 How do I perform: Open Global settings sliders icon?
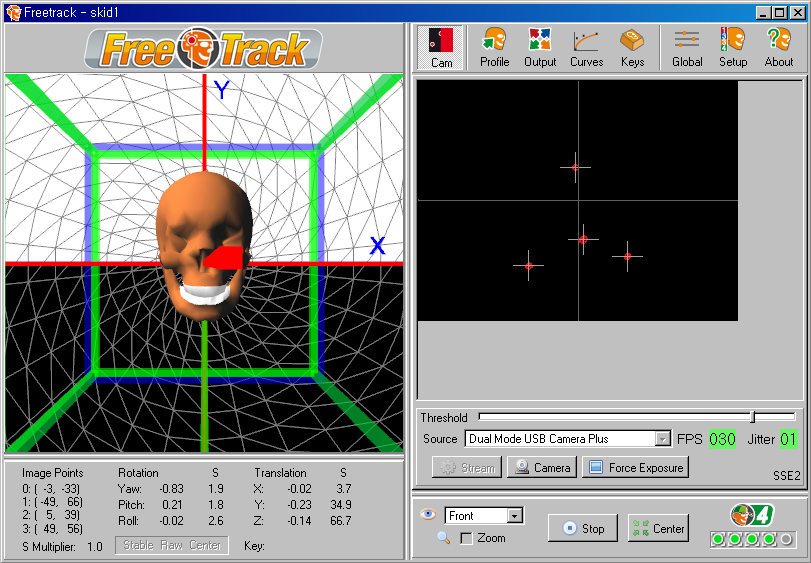(x=687, y=47)
